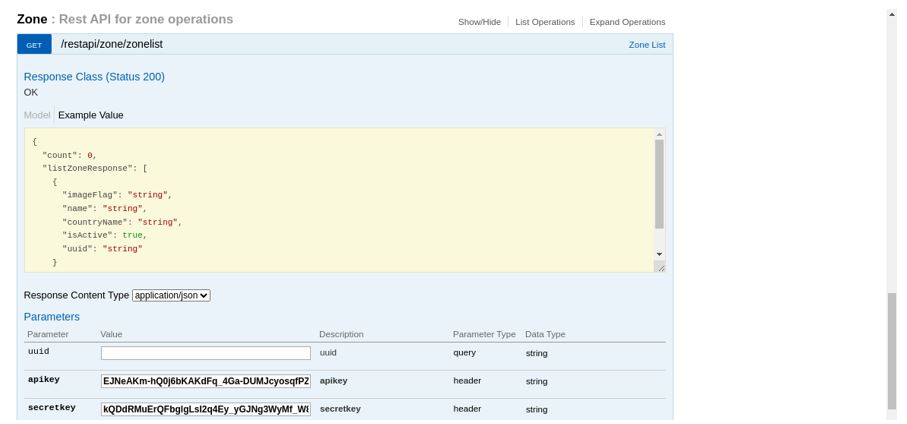Click the example box resize grip
This screenshot has width=907, height=424.
660,267
